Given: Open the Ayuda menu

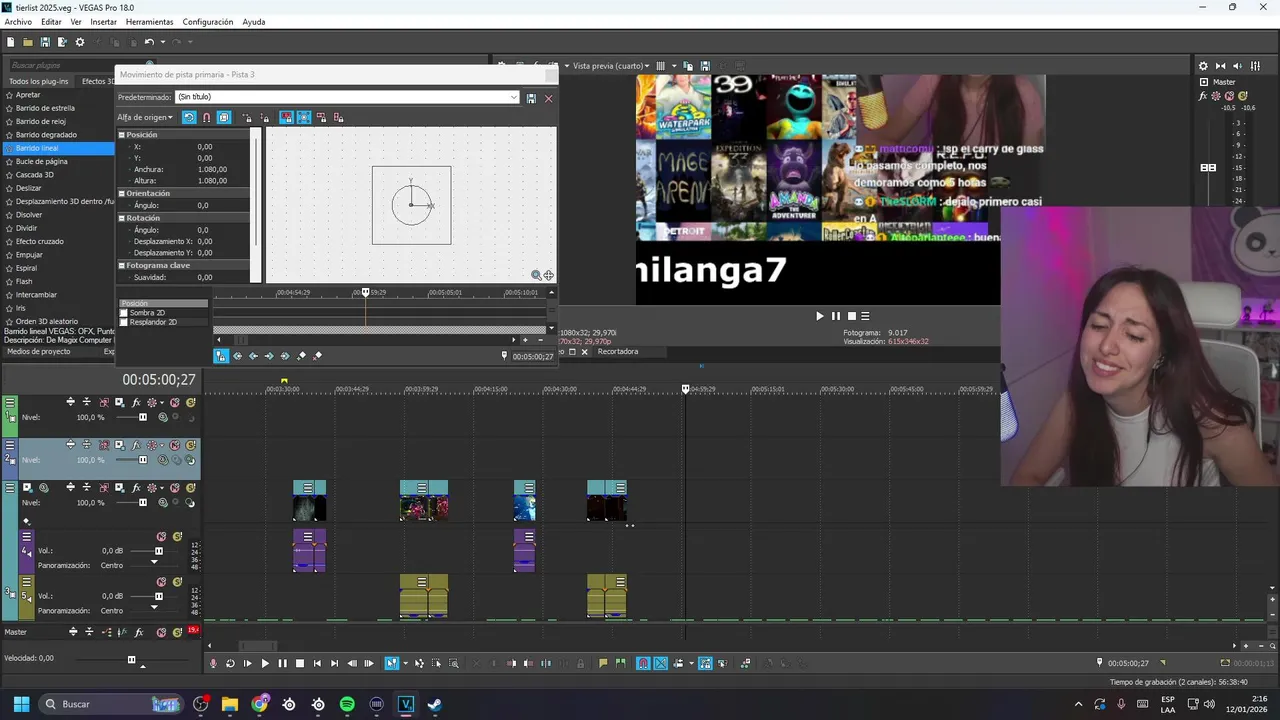Looking at the screenshot, I should pyautogui.click(x=254, y=22).
